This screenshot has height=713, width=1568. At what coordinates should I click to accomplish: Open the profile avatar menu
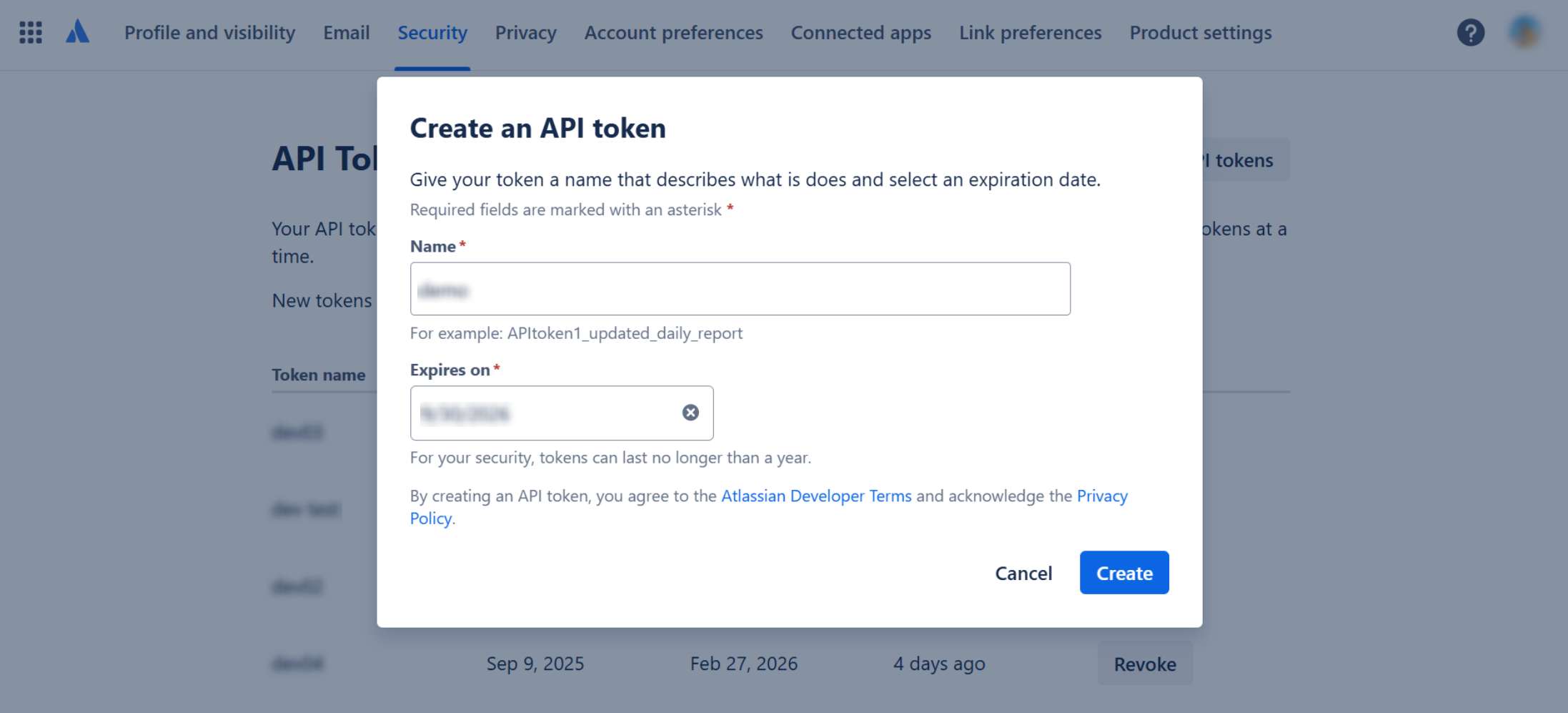click(1524, 33)
